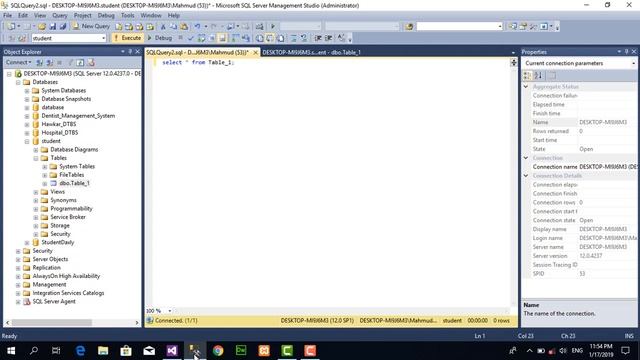Click the Save All icon

[x=62, y=27]
